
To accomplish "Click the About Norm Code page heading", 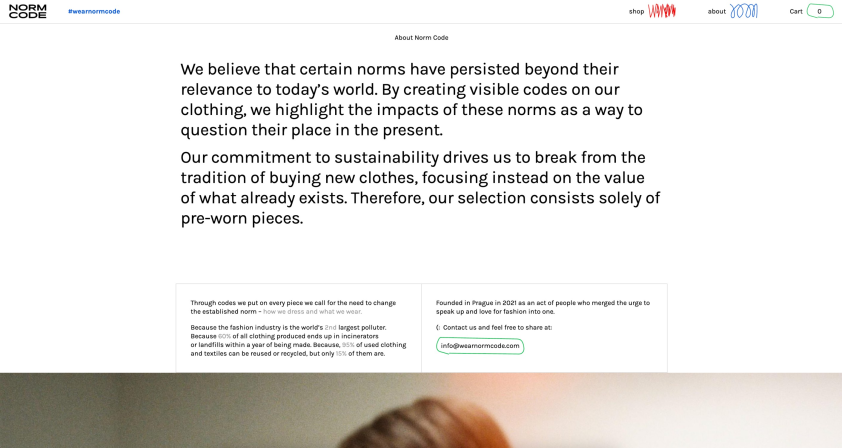I will coord(421,38).
